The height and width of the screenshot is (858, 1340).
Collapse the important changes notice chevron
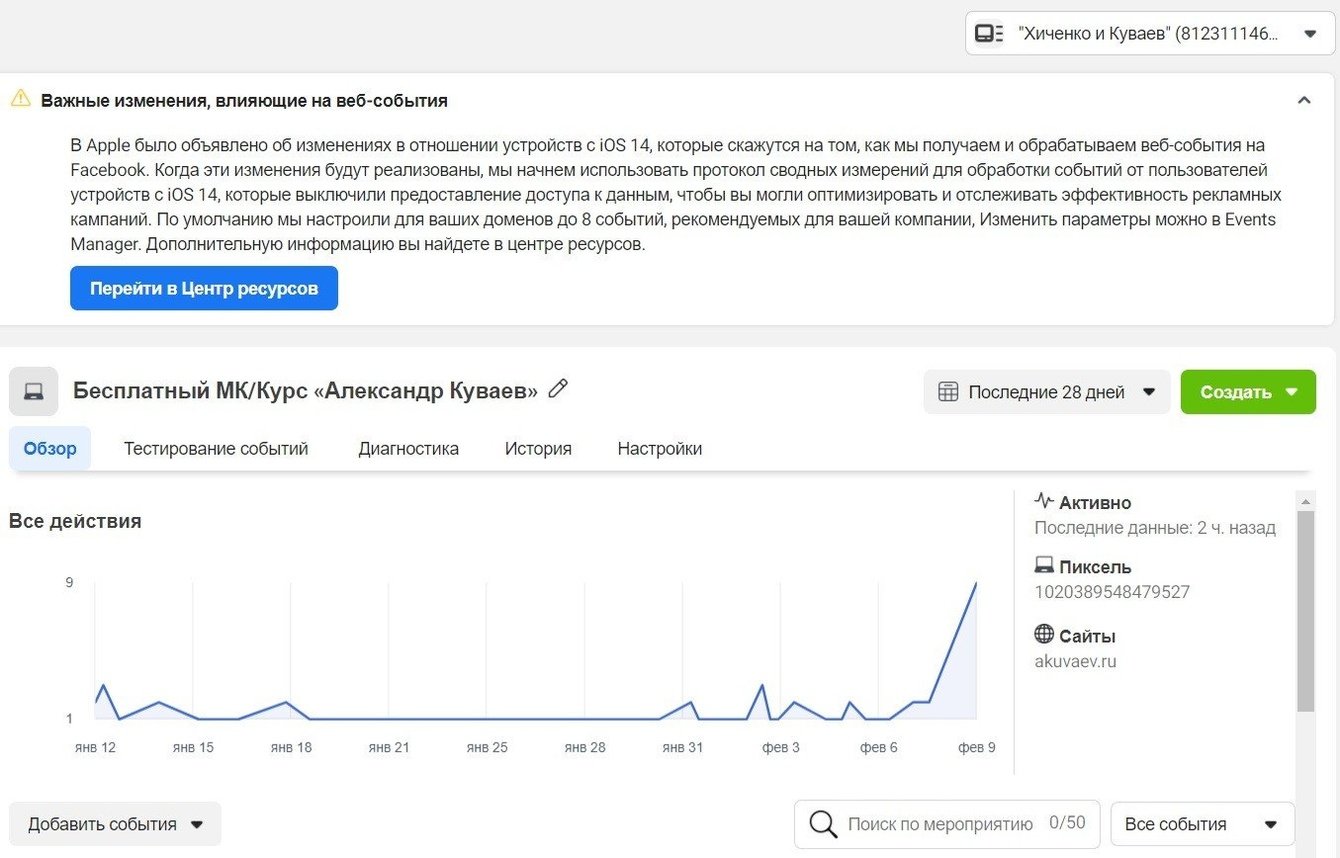pyautogui.click(x=1304, y=100)
